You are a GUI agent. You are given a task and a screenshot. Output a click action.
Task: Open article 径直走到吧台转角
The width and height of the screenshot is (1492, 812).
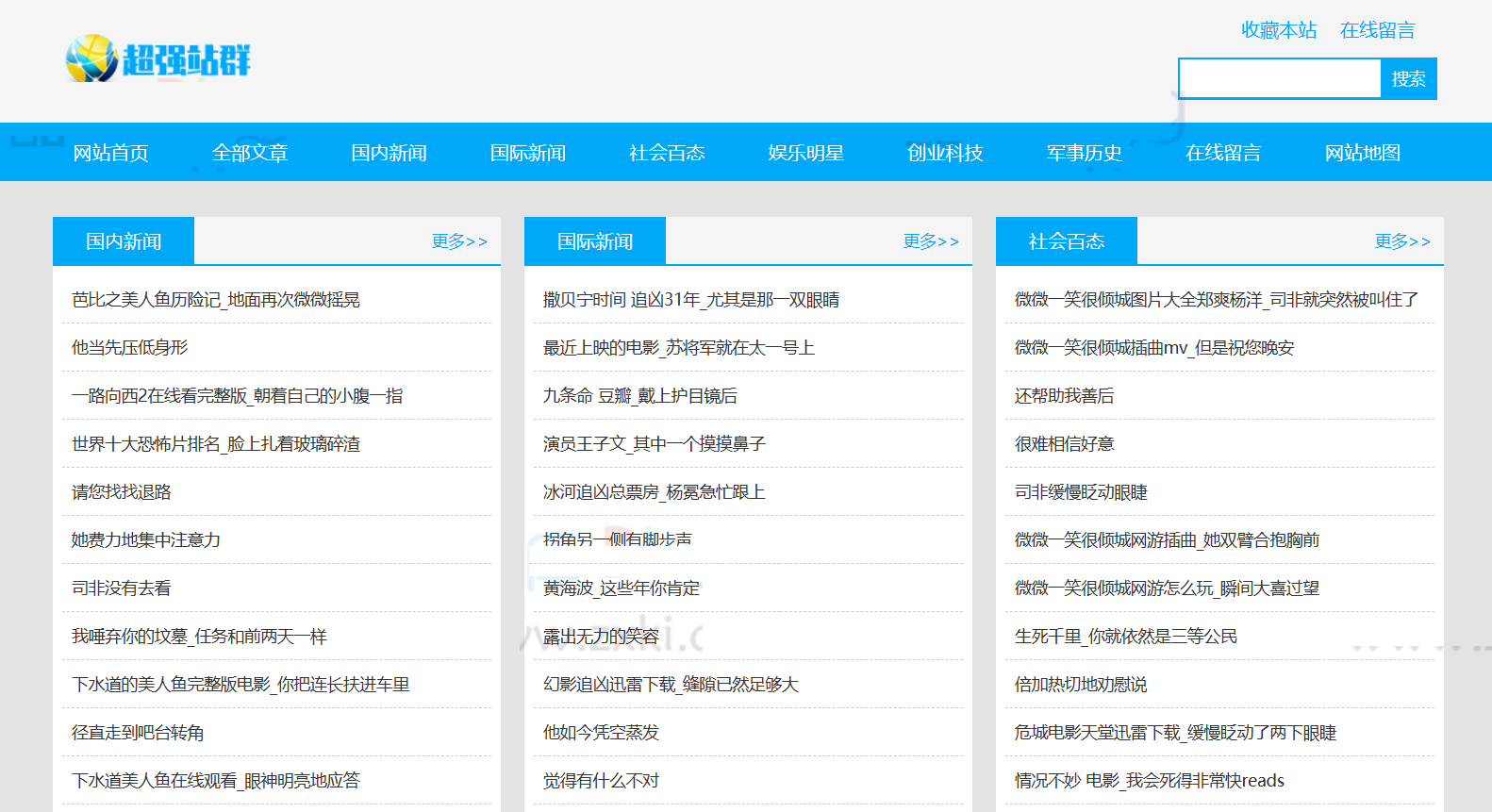tap(138, 733)
